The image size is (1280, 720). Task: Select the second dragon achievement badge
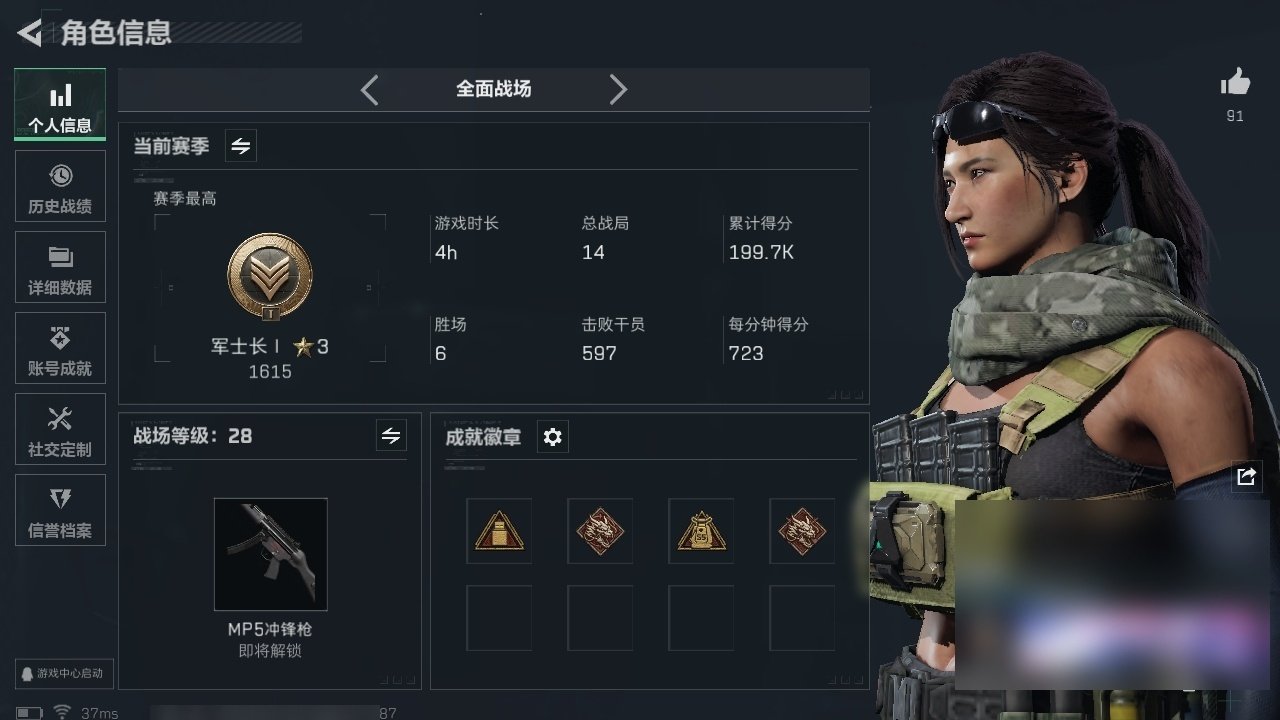tap(600, 531)
